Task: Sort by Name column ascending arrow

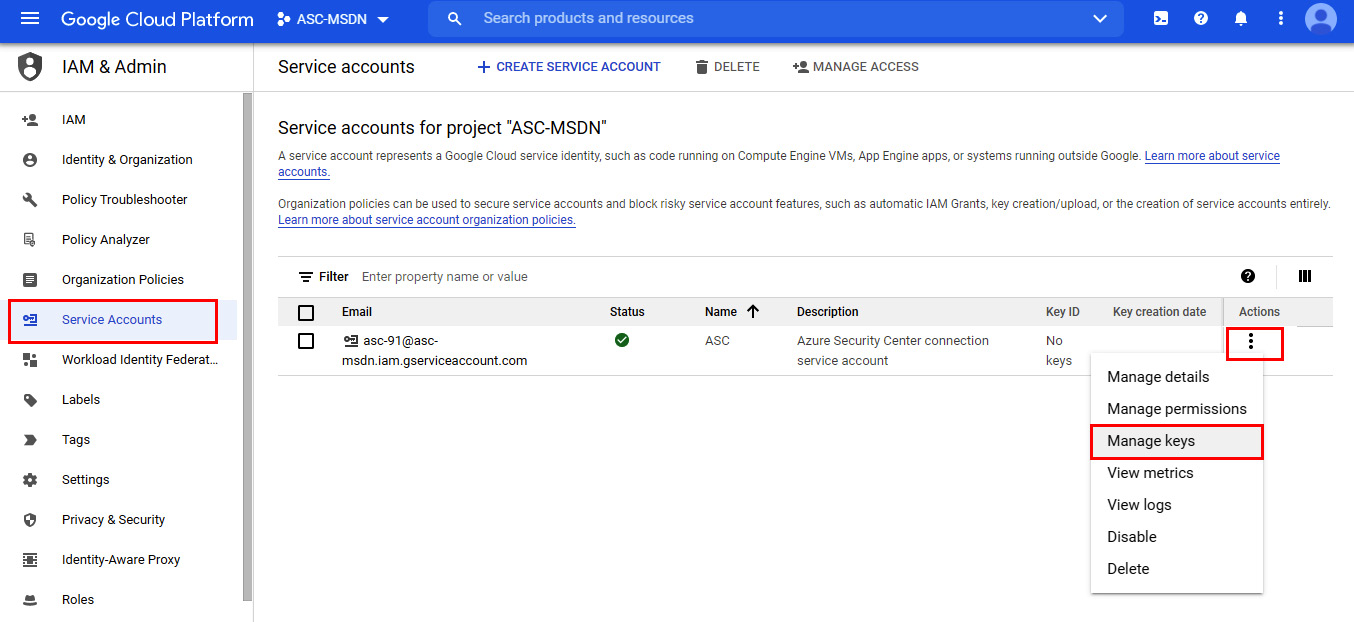Action: click(753, 312)
